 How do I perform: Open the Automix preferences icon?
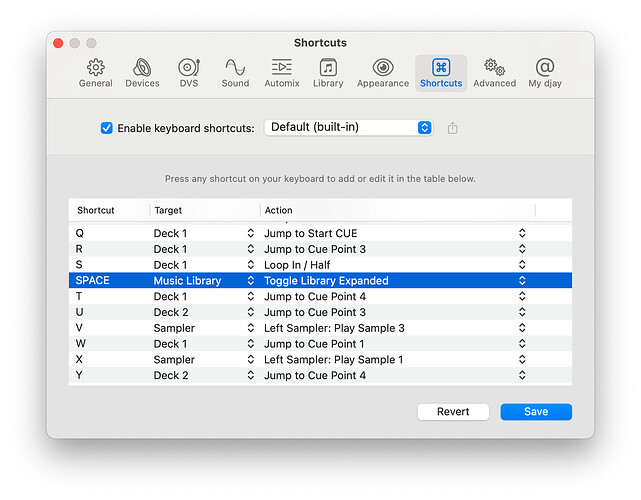coord(281,68)
